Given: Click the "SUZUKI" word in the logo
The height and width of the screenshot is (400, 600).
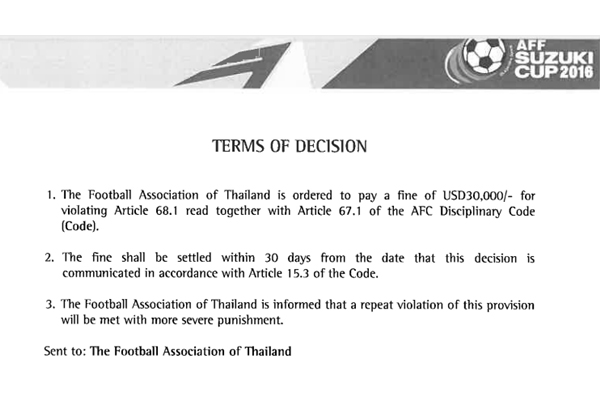Looking at the screenshot, I should tap(541, 56).
